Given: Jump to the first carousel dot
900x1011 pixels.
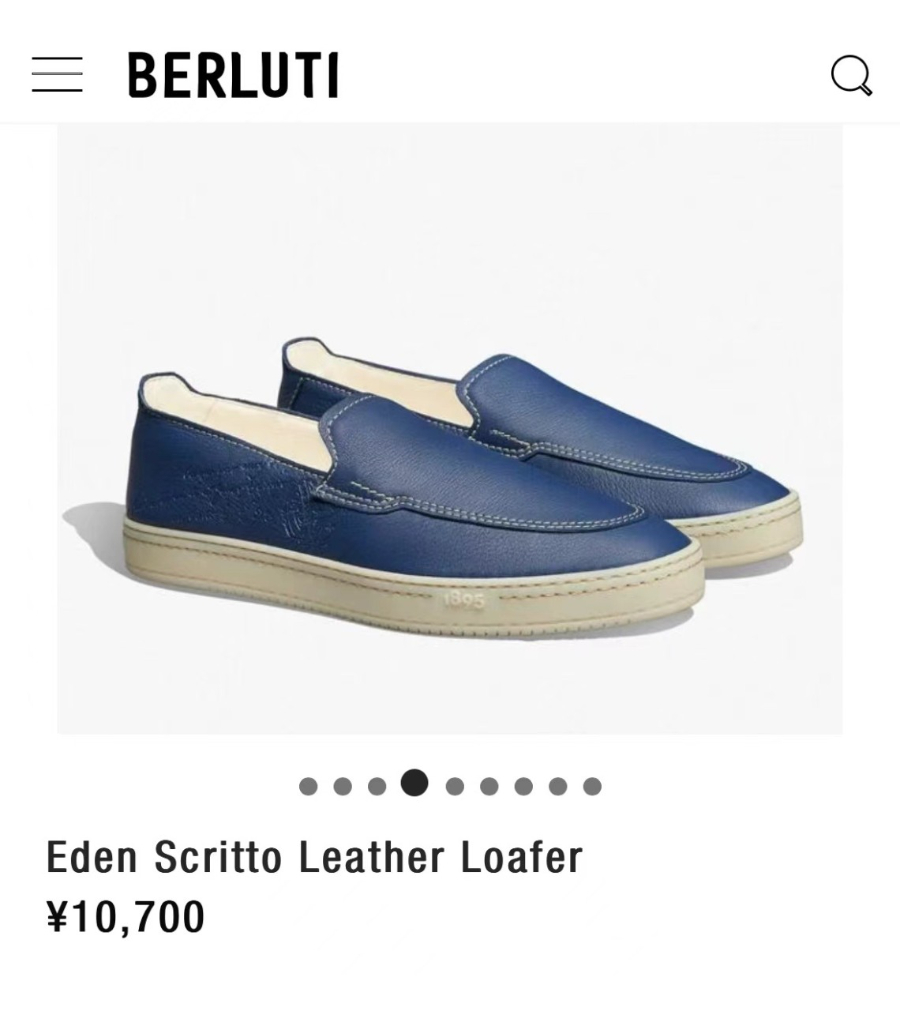Looking at the screenshot, I should point(308,786).
